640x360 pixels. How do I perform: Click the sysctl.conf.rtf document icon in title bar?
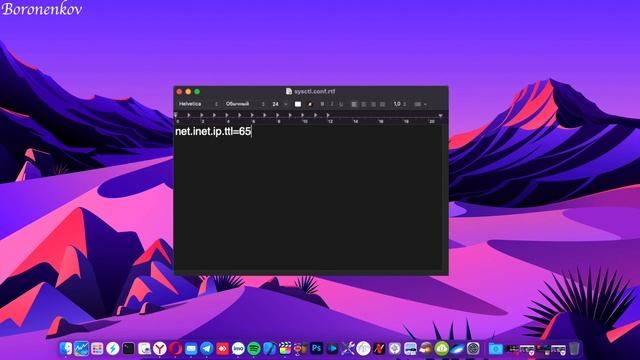click(x=289, y=91)
